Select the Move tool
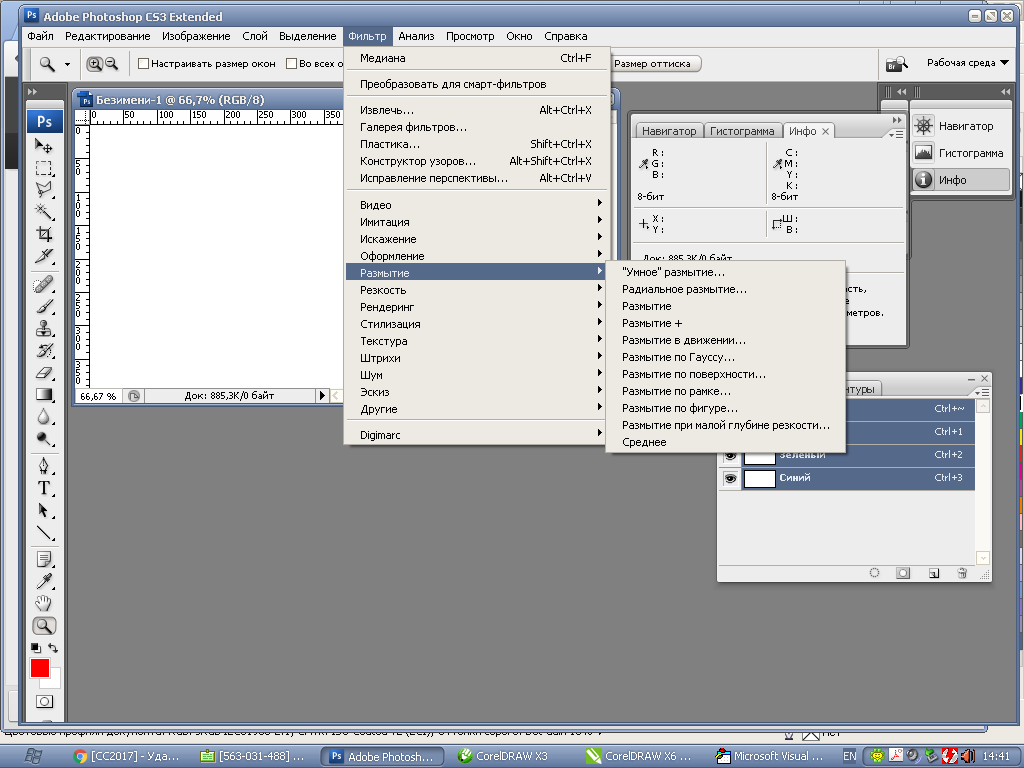The width and height of the screenshot is (1024, 768). (x=44, y=146)
